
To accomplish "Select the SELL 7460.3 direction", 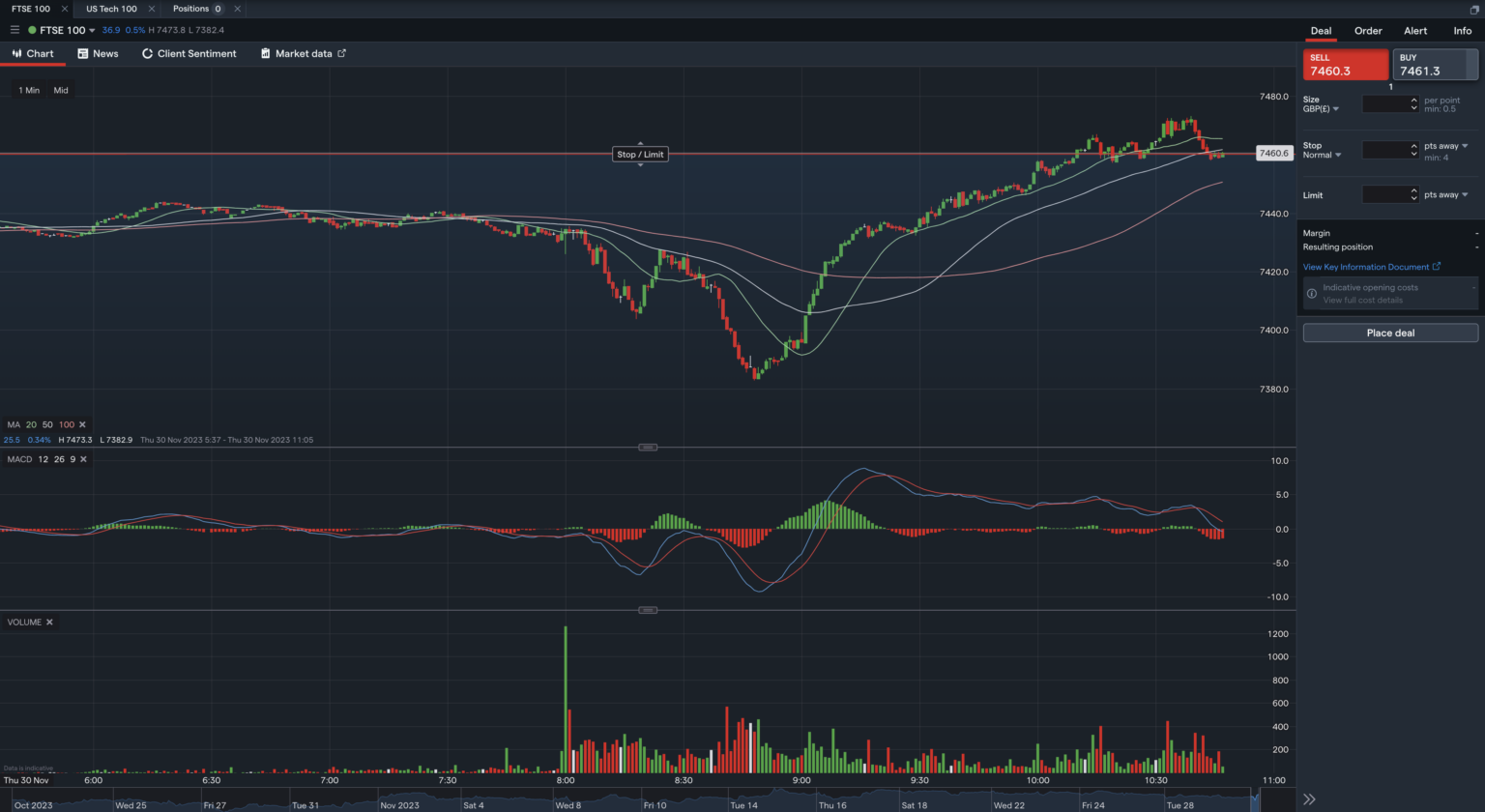I will tap(1345, 65).
